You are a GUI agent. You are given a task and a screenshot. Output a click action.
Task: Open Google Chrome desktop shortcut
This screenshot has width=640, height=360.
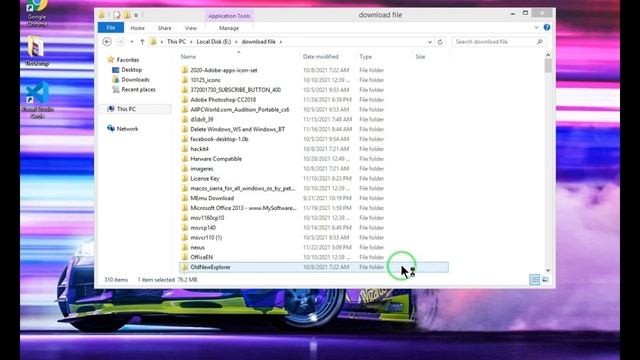tap(37, 13)
